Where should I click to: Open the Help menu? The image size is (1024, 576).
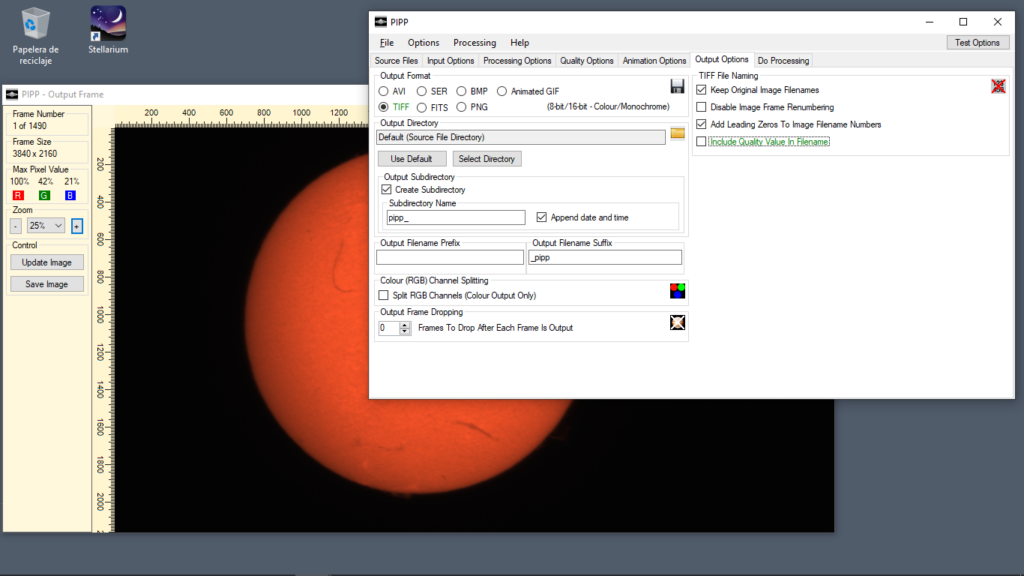(x=520, y=42)
